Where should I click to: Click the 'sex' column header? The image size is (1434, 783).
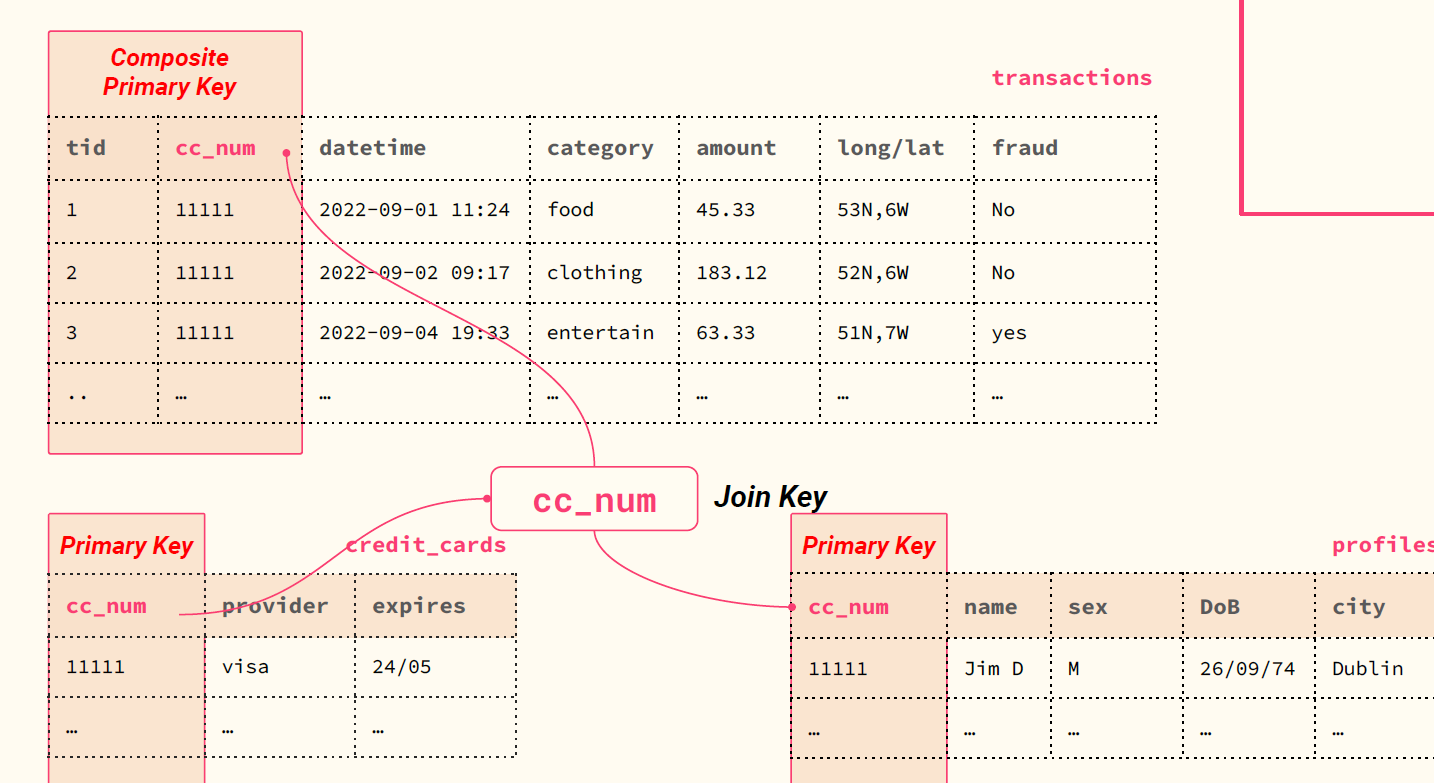(x=1088, y=608)
